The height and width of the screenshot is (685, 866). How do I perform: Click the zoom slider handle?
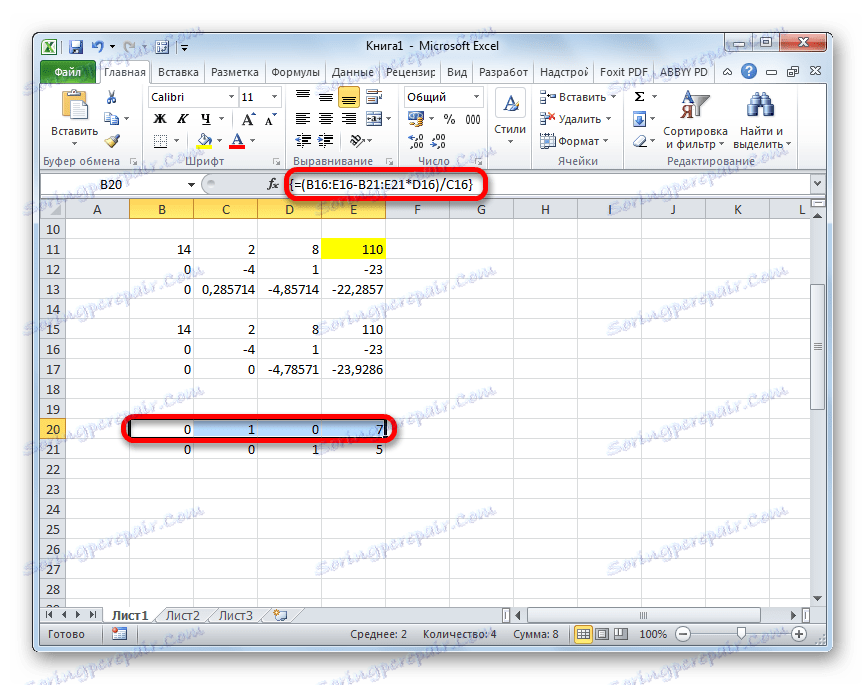[741, 633]
